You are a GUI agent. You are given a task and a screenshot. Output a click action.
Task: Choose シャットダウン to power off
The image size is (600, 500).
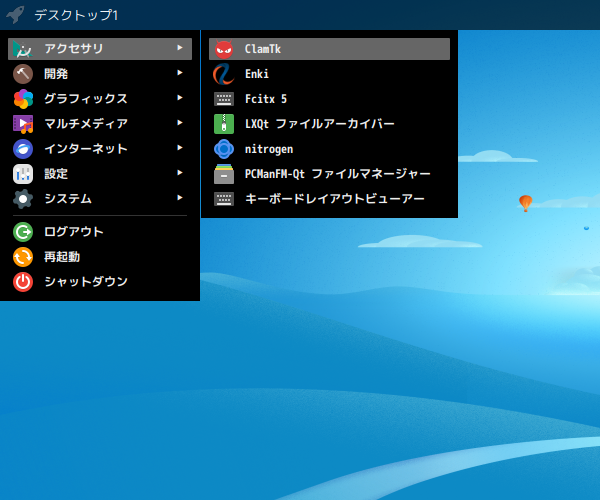100,282
